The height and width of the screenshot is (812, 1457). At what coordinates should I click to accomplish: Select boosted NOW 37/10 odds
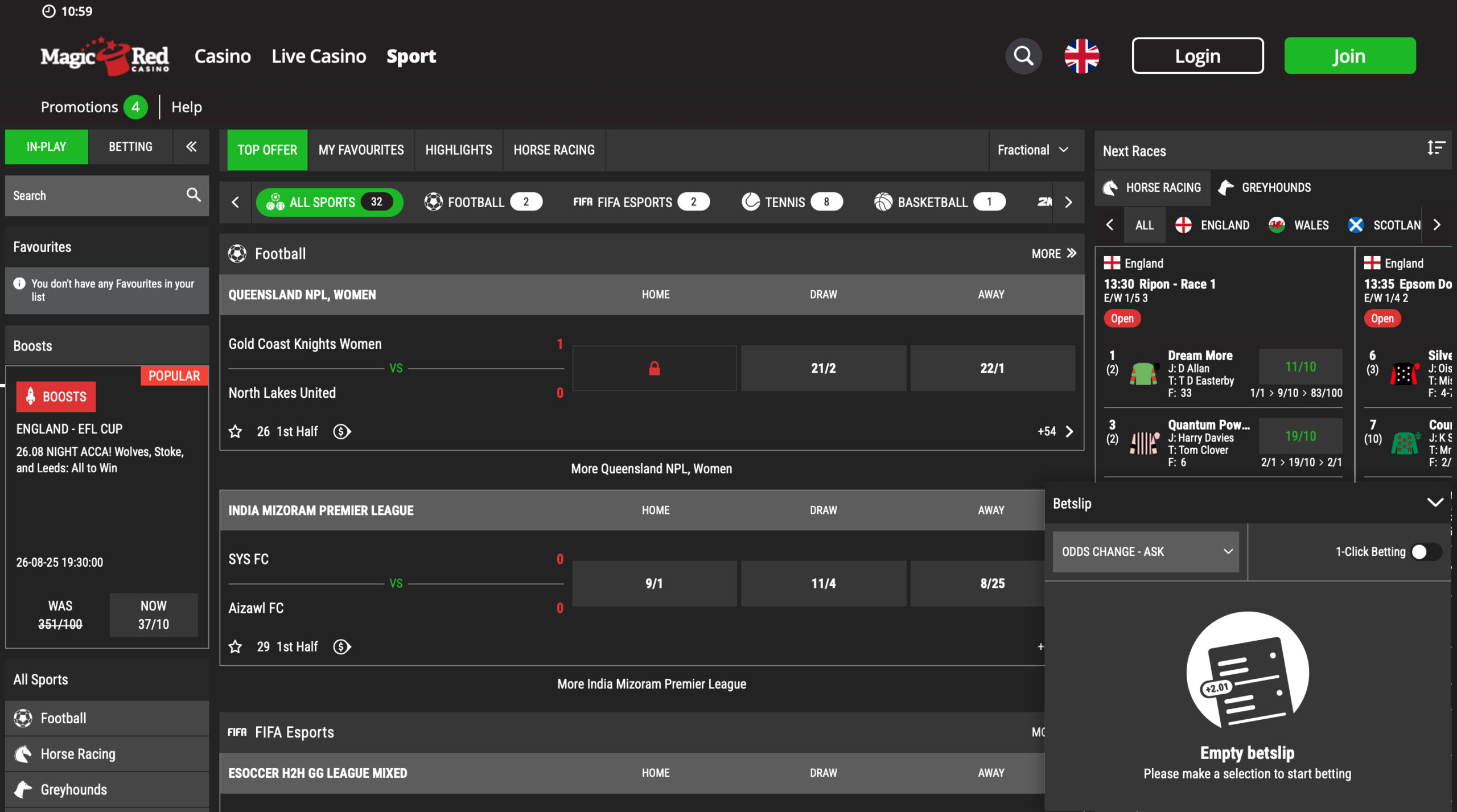154,615
